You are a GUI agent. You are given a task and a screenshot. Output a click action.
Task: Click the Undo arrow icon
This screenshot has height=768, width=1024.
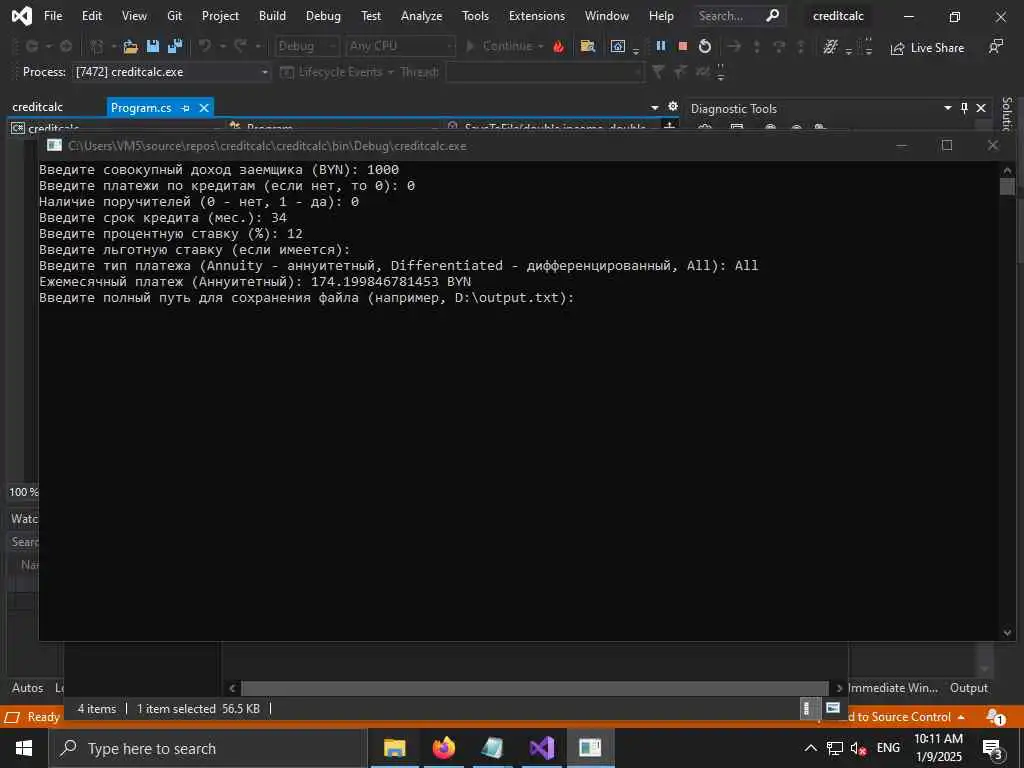pos(205,46)
